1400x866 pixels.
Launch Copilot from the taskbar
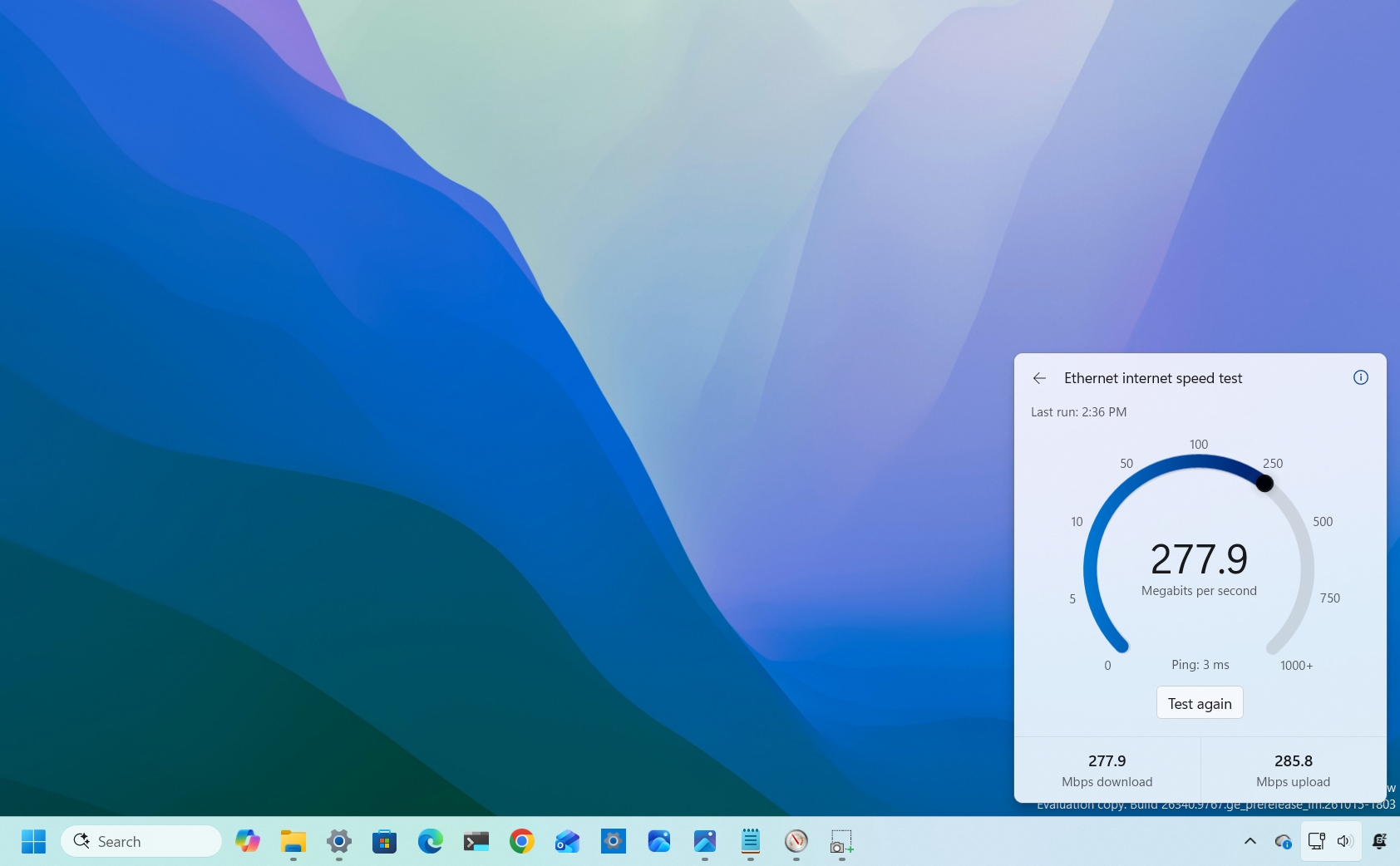click(247, 841)
